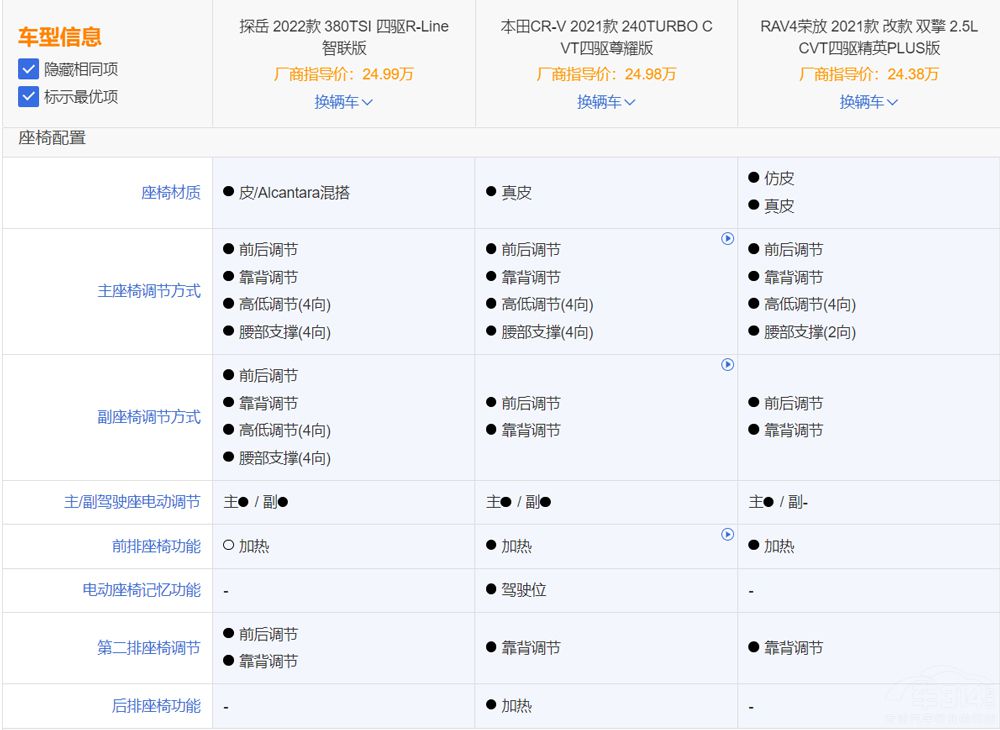
Task: Click the 主/副驾驶座电动调节 label
Action: [x=132, y=502]
